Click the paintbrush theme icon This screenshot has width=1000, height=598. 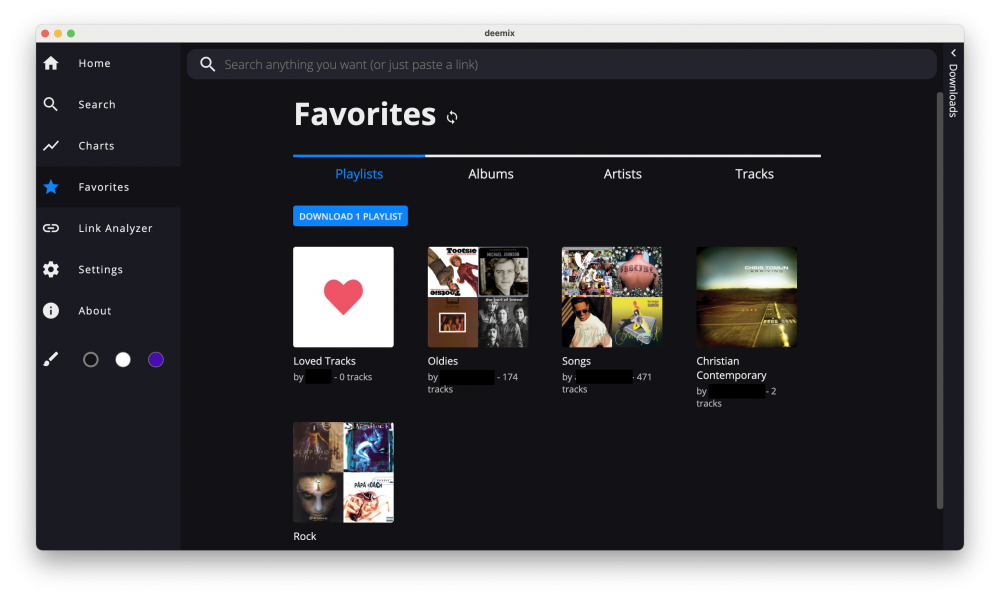51,360
